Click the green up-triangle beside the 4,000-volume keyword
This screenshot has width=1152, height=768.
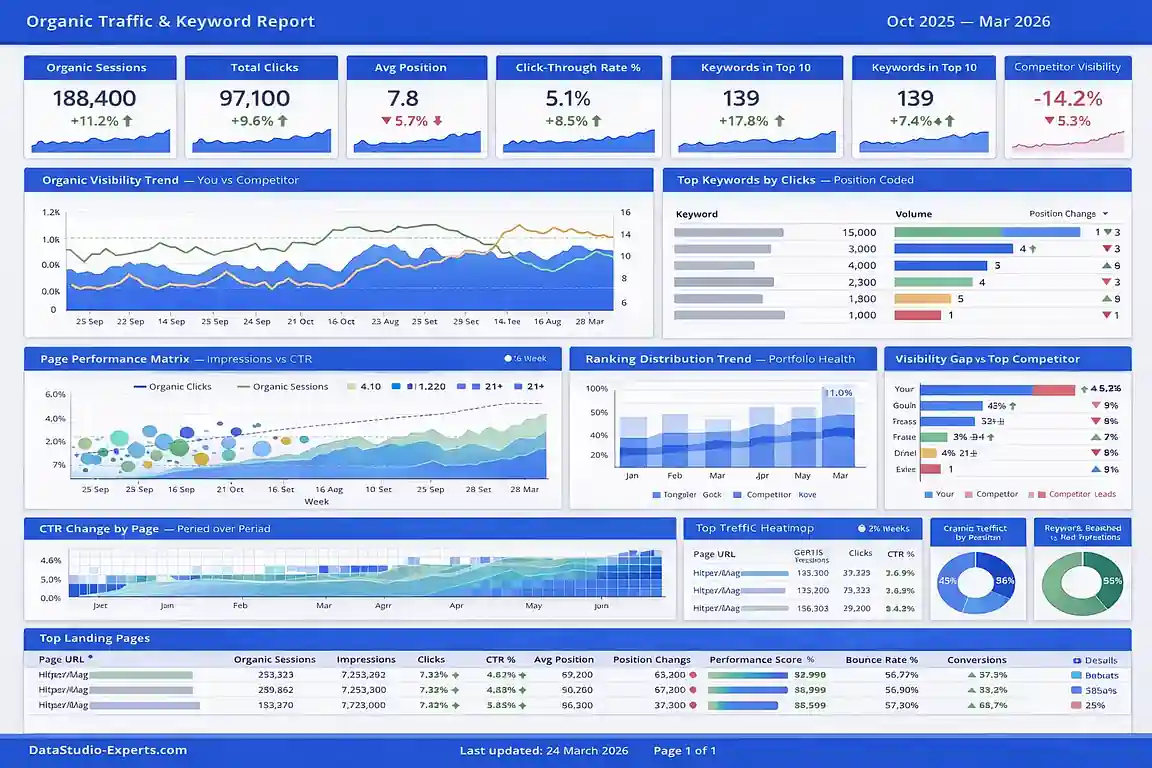[x=1106, y=265]
